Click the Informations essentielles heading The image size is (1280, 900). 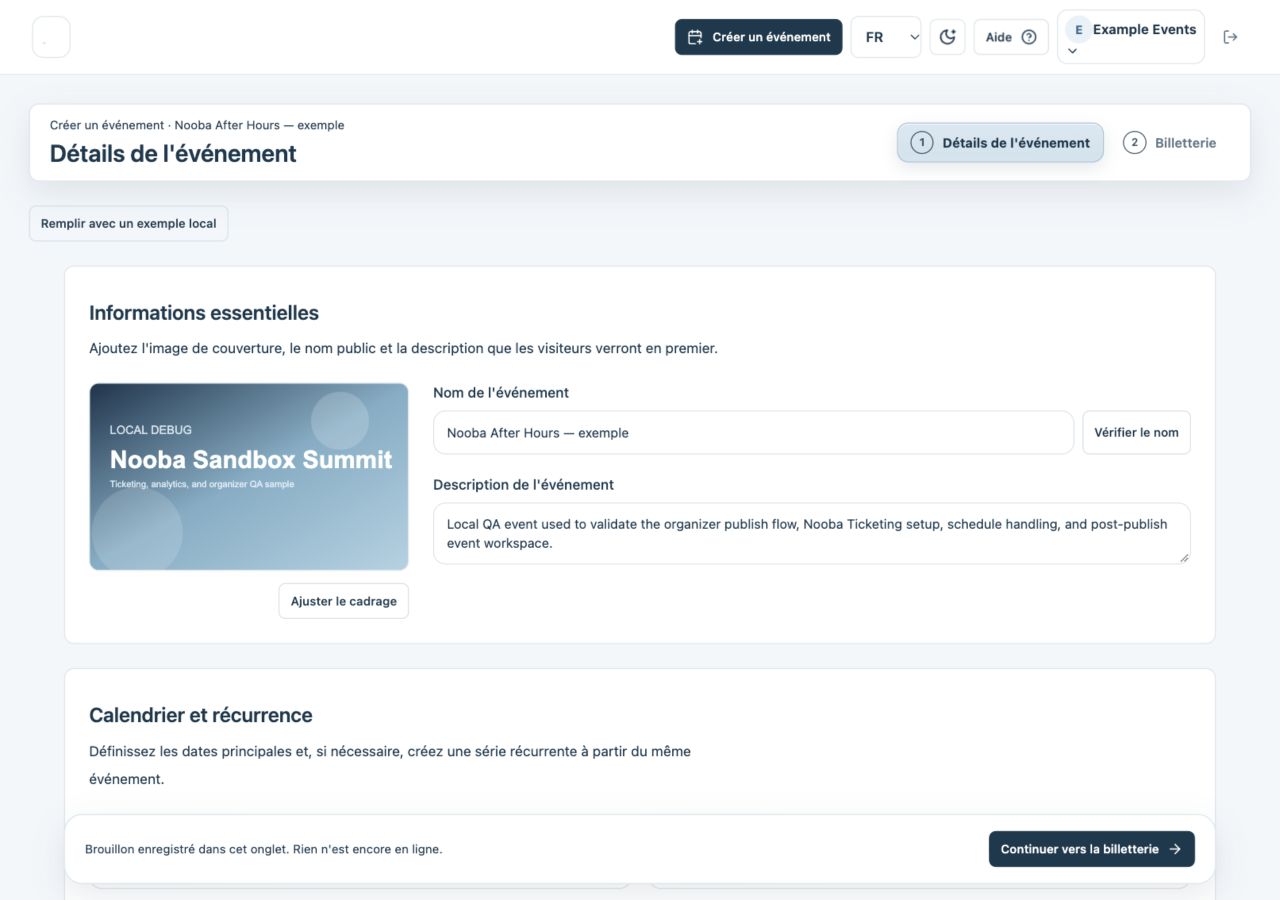204,313
